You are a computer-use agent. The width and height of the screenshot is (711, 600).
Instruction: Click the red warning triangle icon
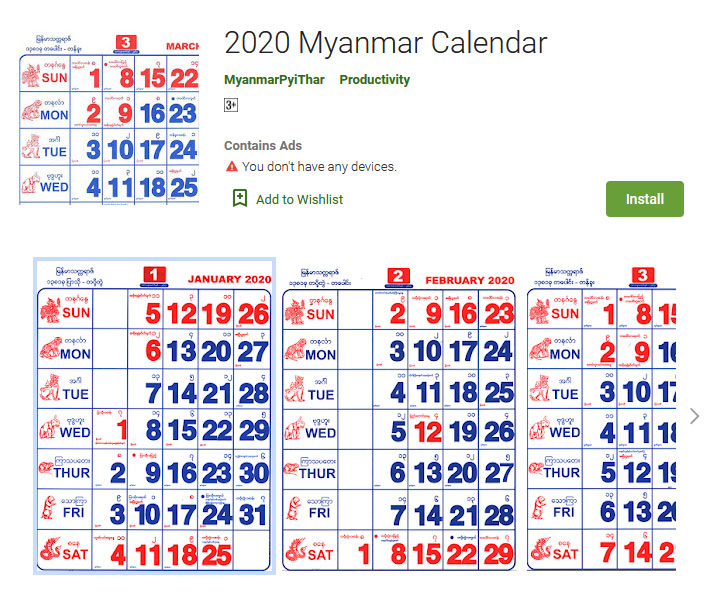(x=232, y=166)
